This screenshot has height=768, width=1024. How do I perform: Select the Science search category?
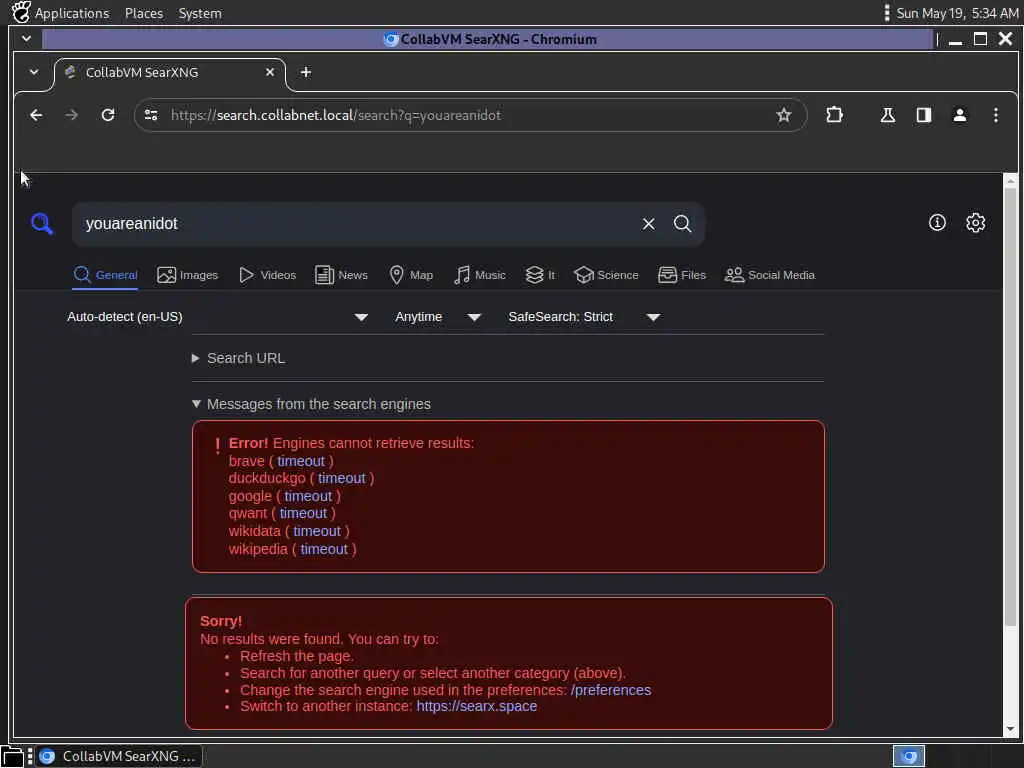coord(606,275)
